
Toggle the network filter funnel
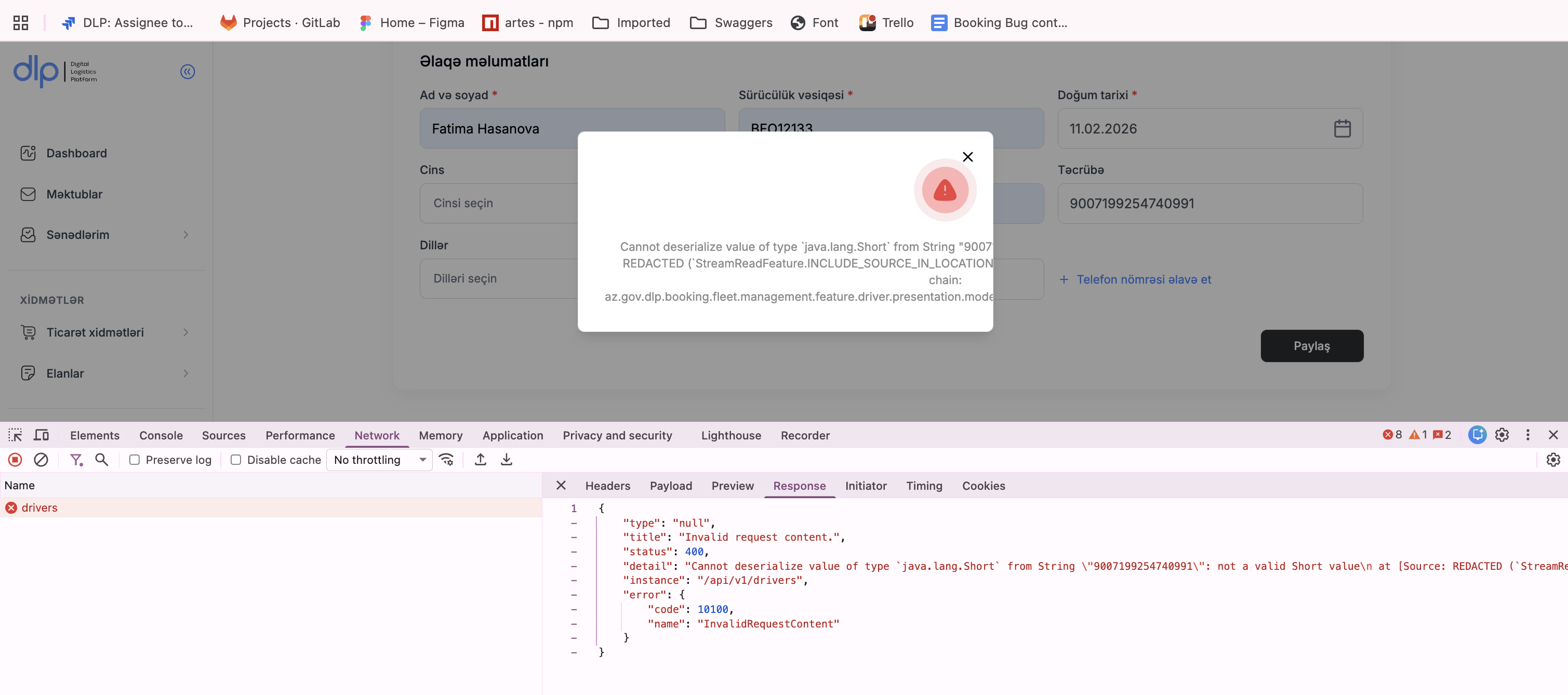(x=76, y=460)
